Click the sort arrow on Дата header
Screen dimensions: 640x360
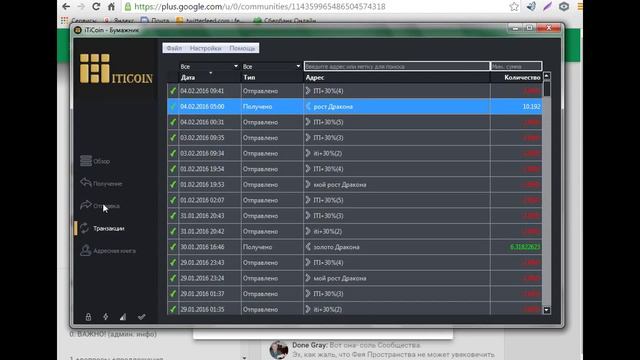[211, 73]
